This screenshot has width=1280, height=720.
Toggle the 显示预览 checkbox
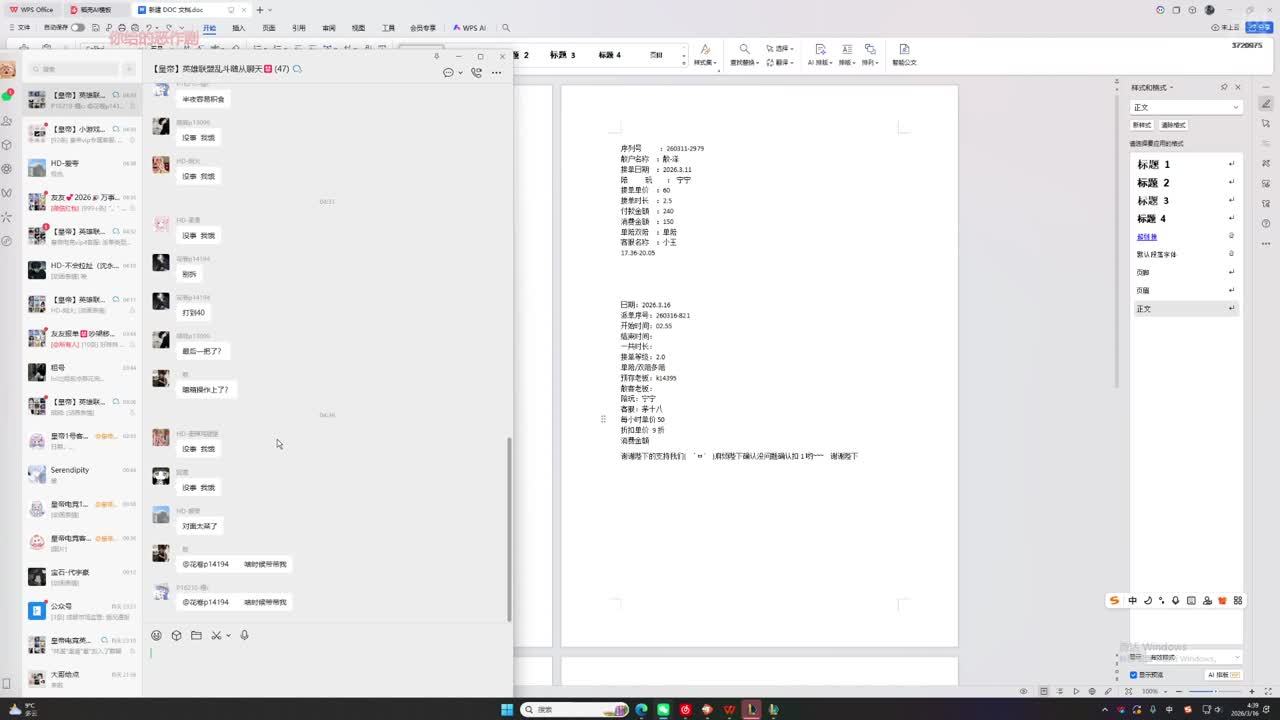(x=1133, y=675)
